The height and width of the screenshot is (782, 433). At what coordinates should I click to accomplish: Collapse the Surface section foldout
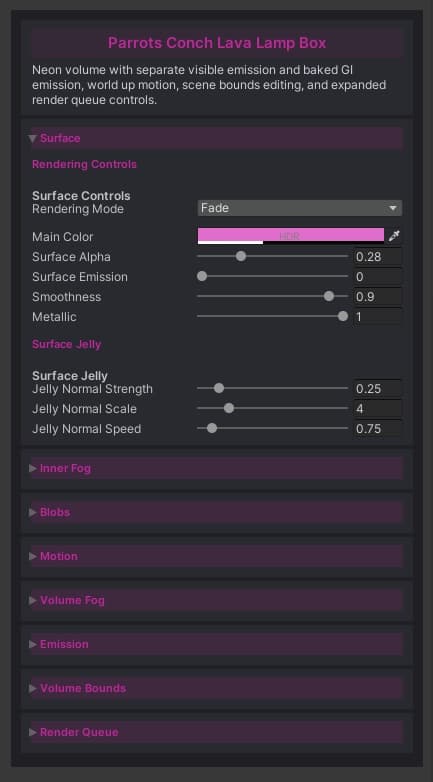pos(216,138)
